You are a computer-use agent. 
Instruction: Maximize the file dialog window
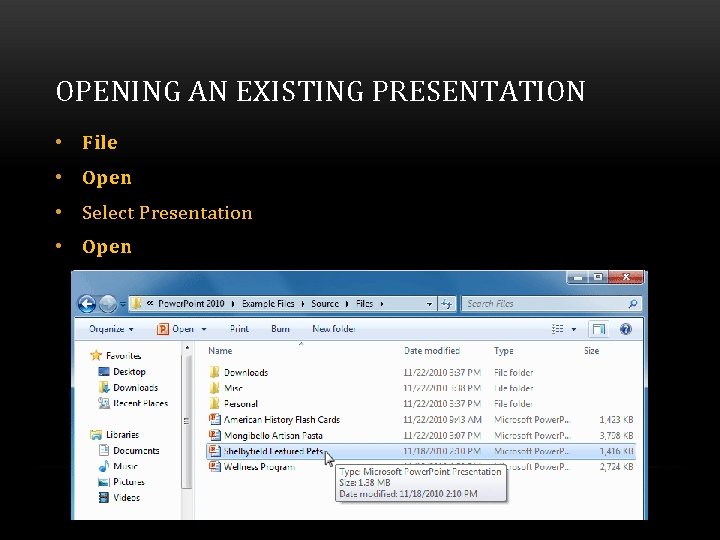point(597,277)
